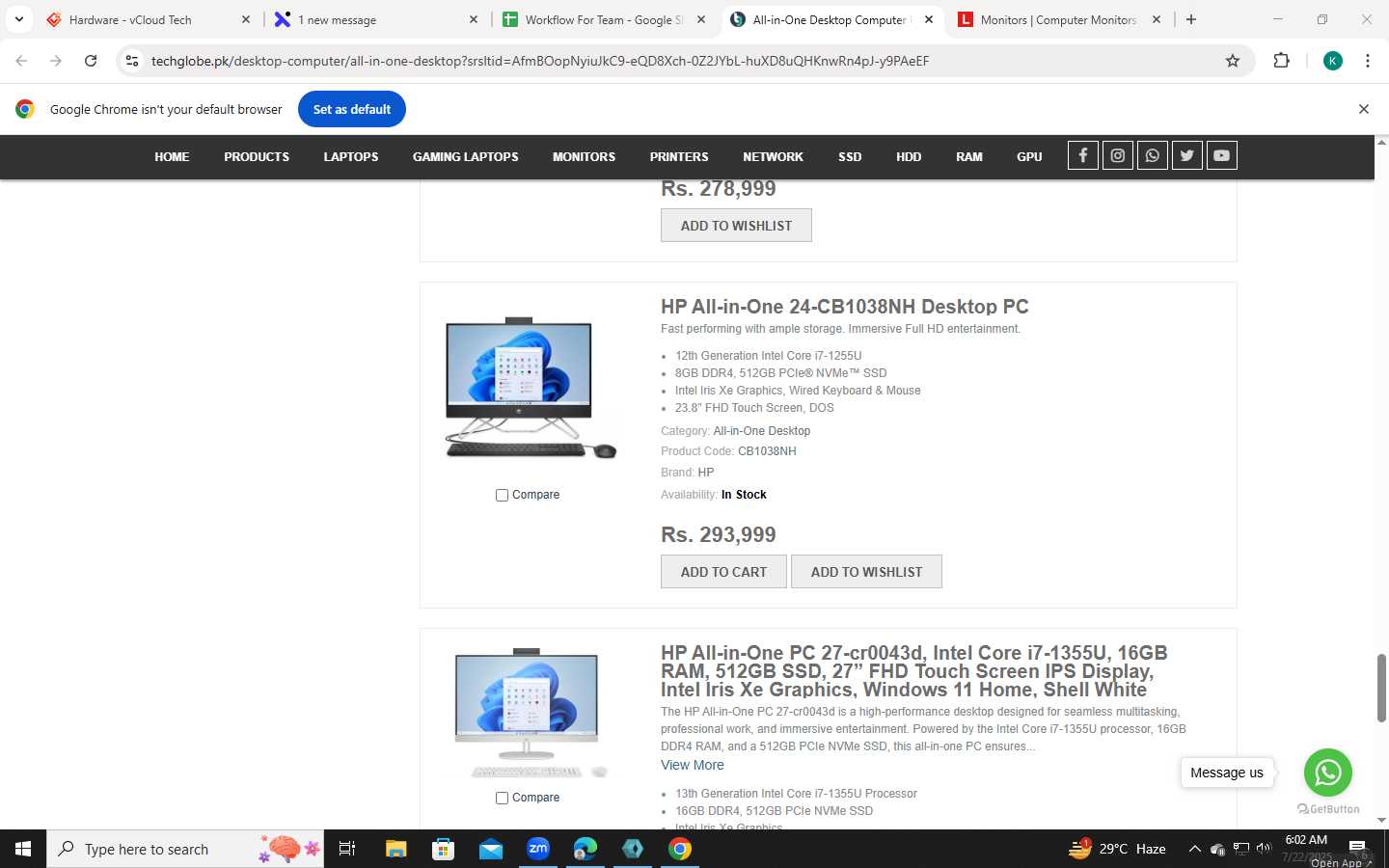Open GPU menu item

tap(1029, 156)
